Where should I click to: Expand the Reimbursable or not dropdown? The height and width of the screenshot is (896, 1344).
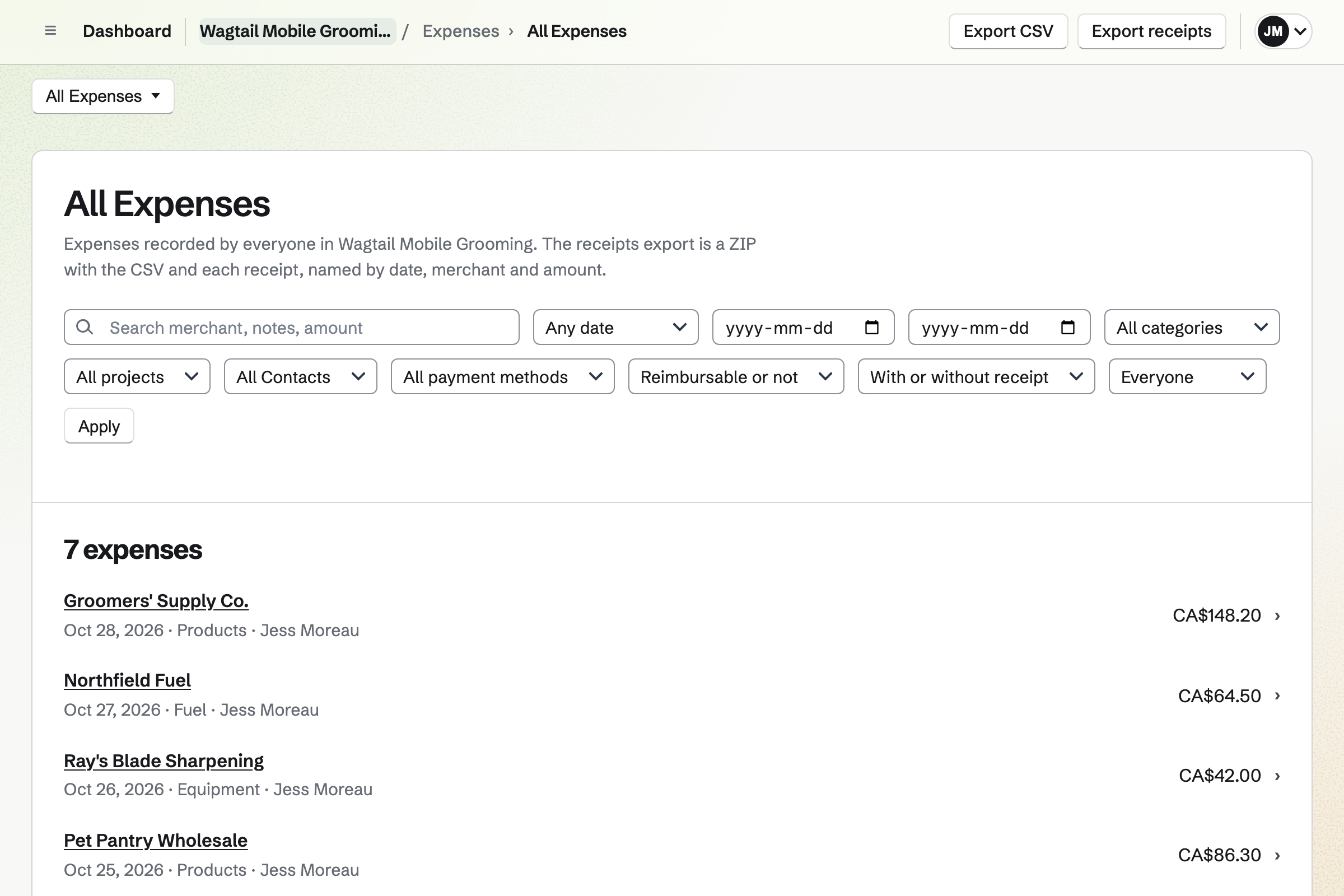tap(736, 376)
